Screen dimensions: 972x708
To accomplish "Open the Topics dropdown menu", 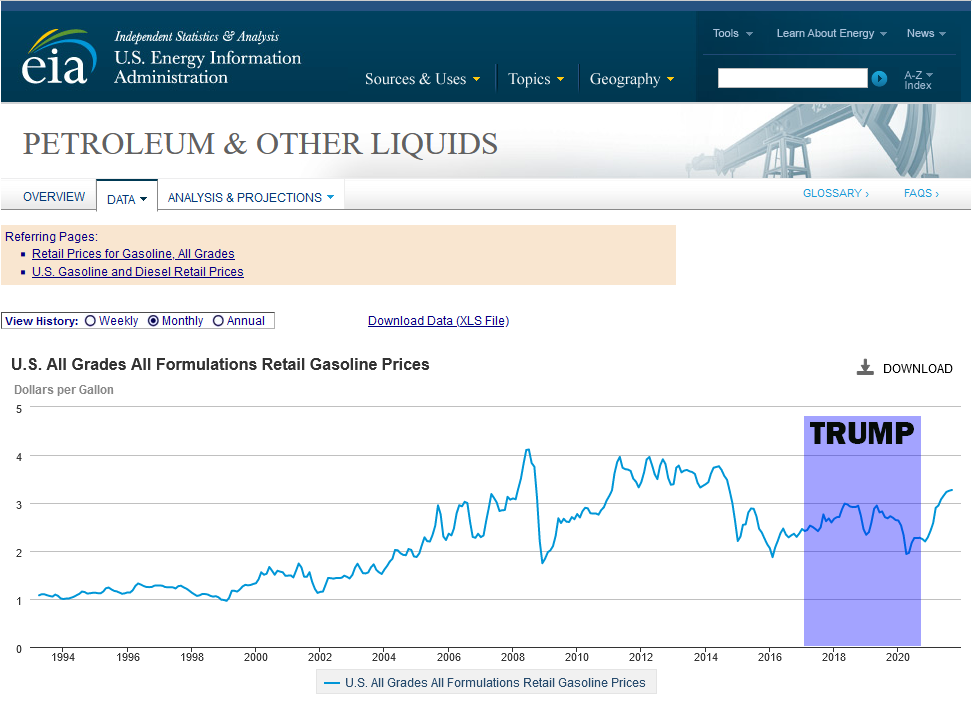I will [x=536, y=79].
